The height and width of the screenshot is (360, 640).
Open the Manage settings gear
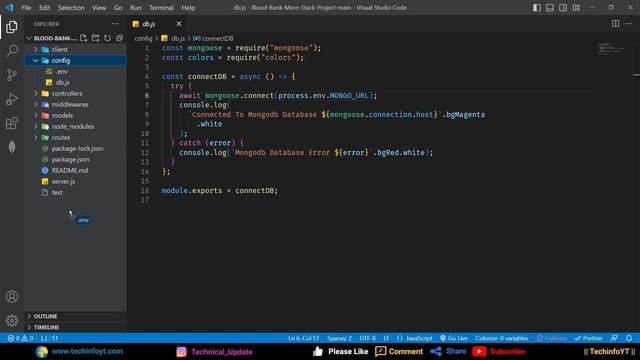[12, 320]
